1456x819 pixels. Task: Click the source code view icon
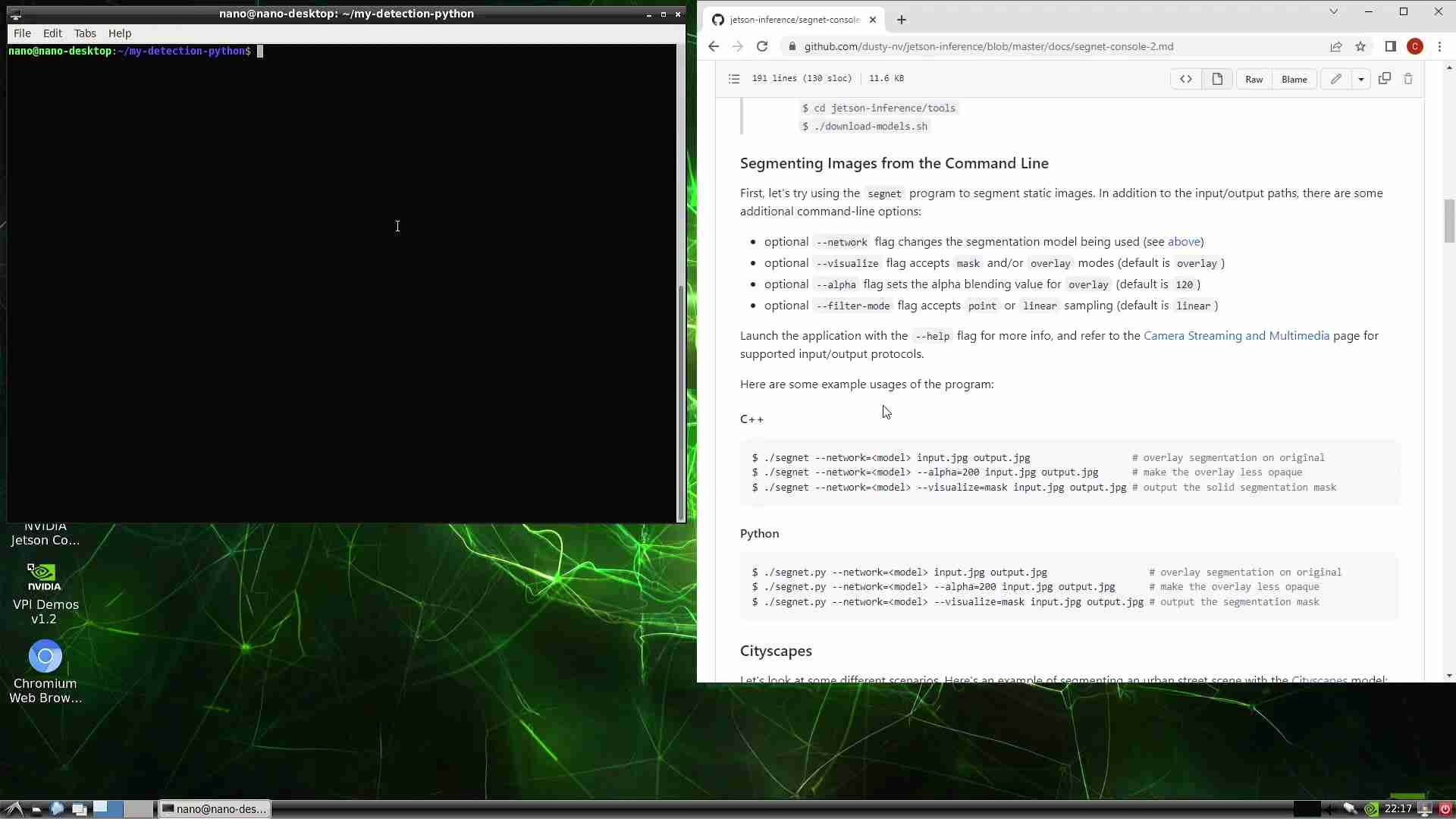1186,79
